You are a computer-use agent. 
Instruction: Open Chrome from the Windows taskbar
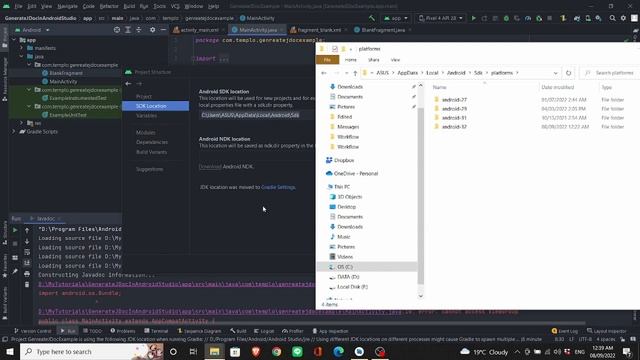[x=276, y=351]
